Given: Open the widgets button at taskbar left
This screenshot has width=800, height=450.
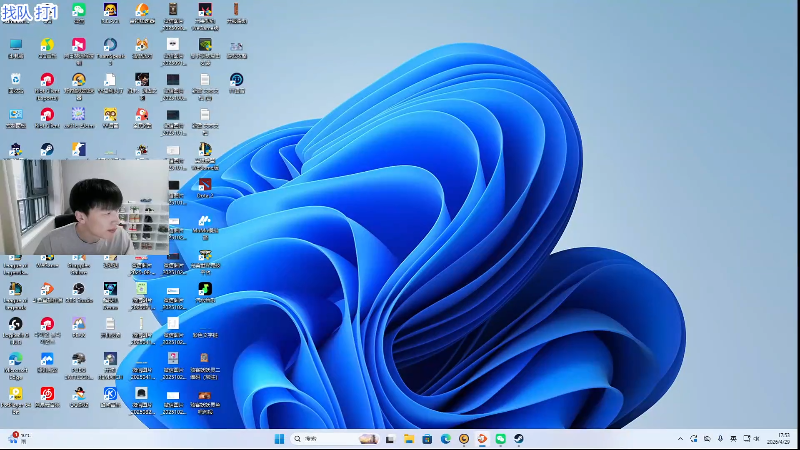Looking at the screenshot, I should pos(18,439).
